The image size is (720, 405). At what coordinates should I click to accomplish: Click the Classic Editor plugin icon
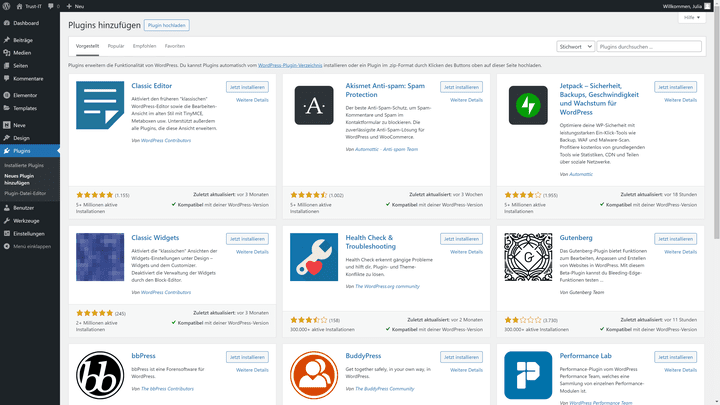pos(100,105)
